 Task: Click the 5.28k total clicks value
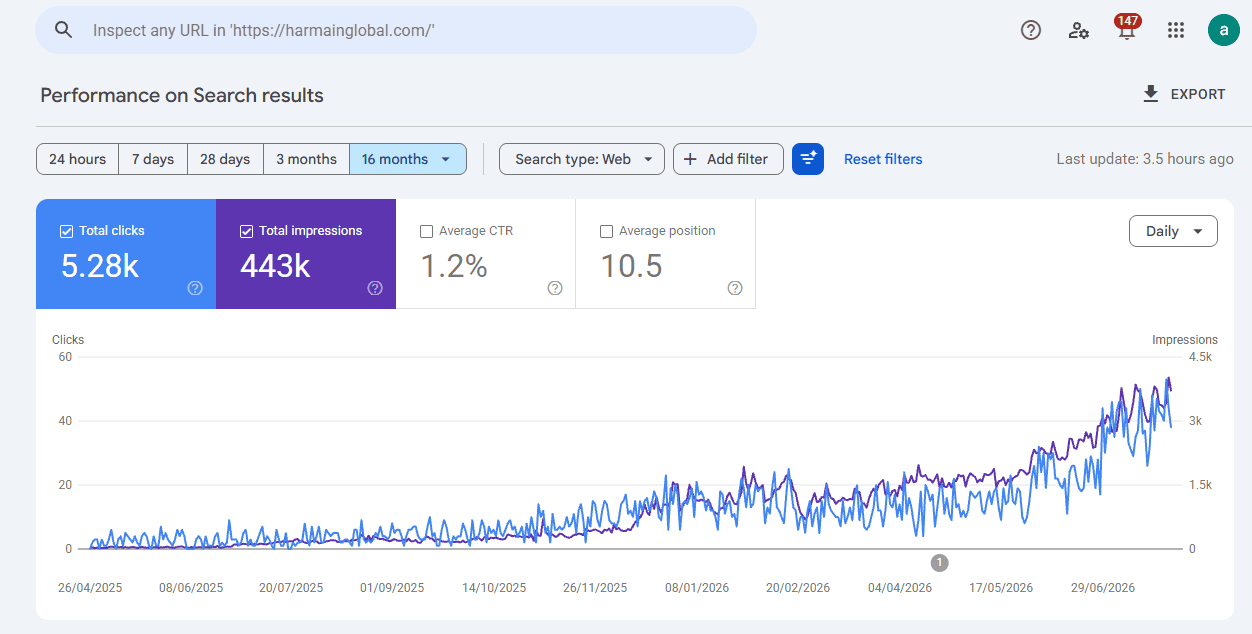[x=100, y=266]
